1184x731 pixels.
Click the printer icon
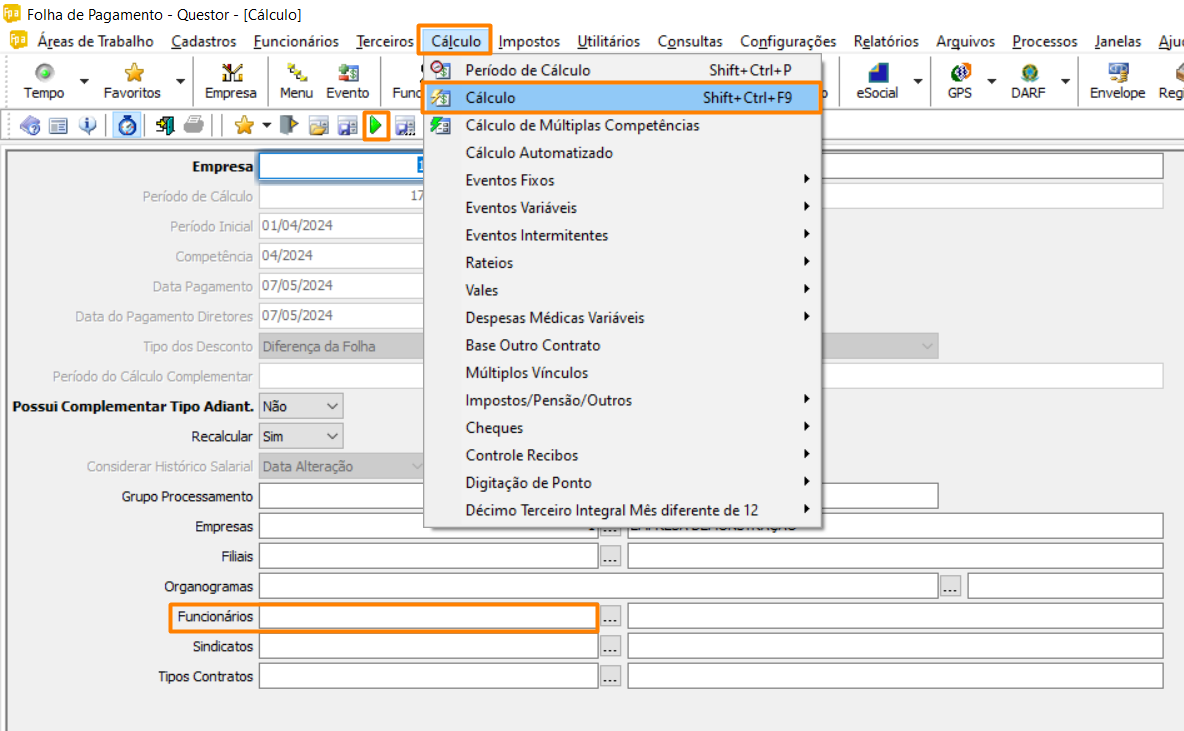tap(194, 125)
